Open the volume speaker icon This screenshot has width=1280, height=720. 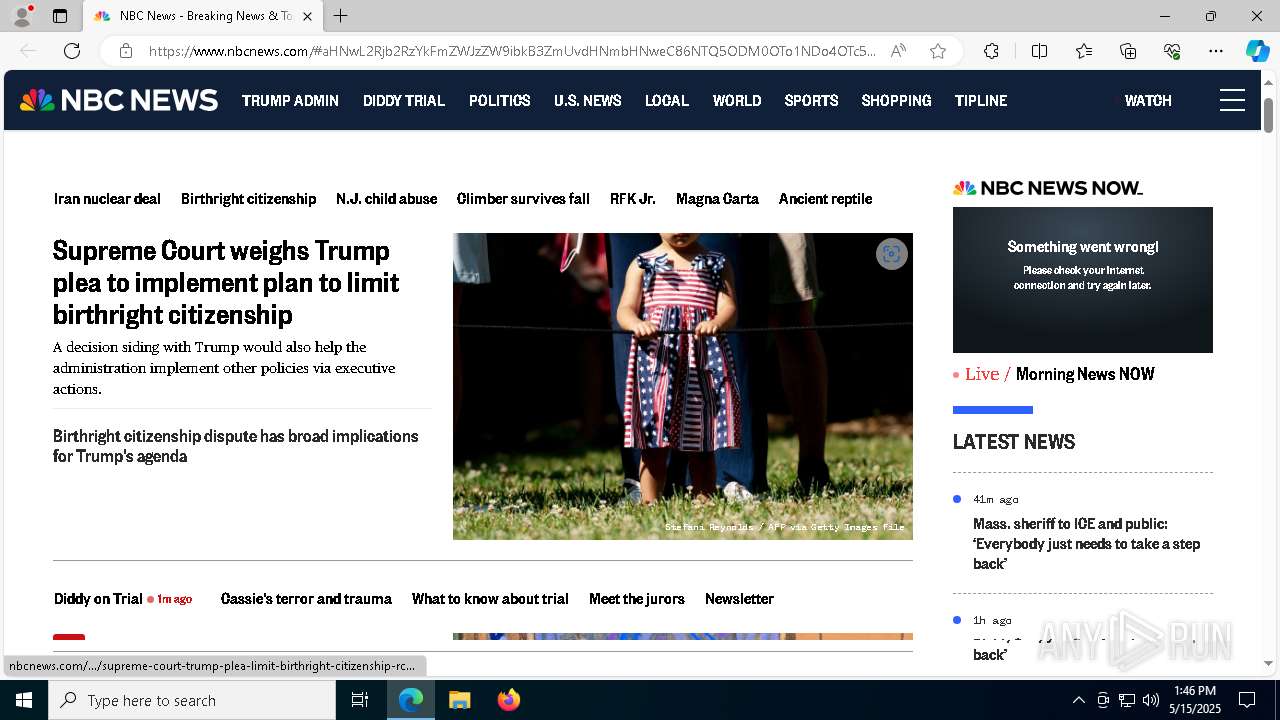point(1150,700)
